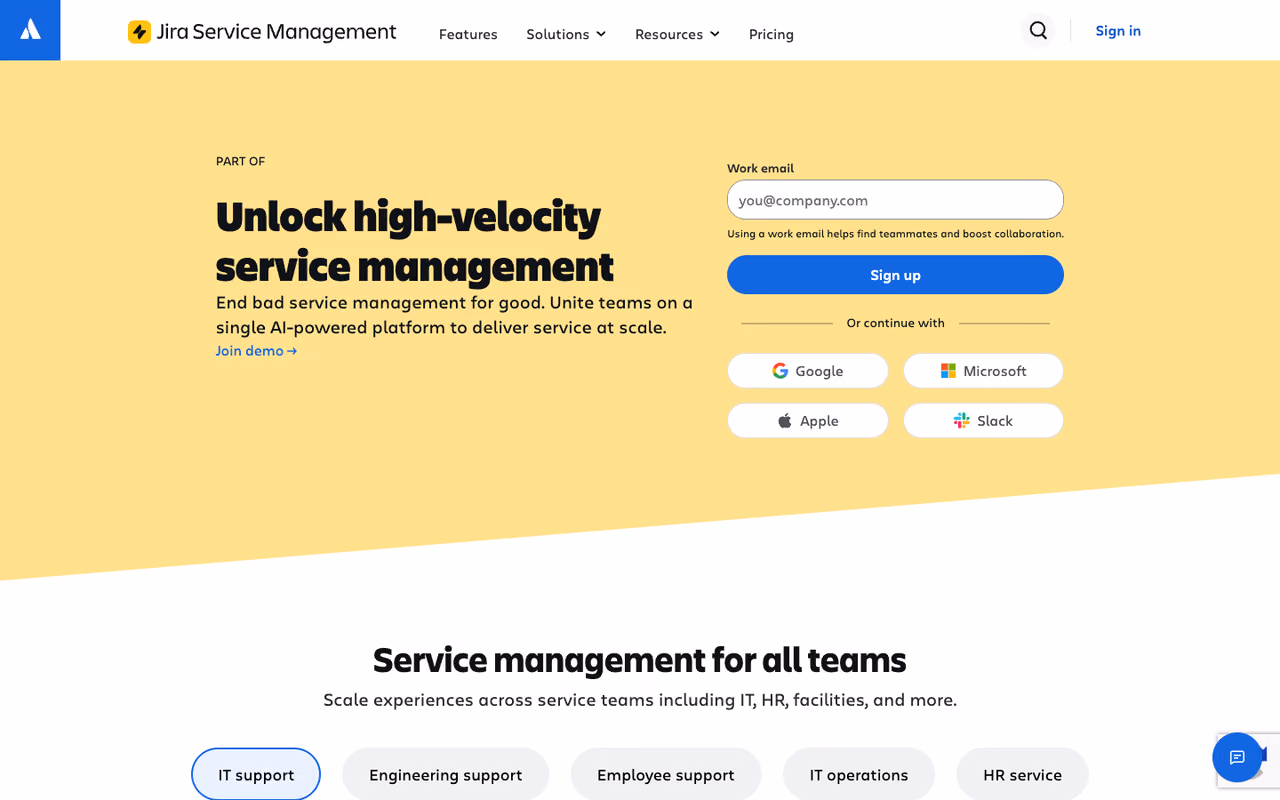Click the blue Sign up button
Screen dimensions: 1280x800
pyautogui.click(x=895, y=275)
